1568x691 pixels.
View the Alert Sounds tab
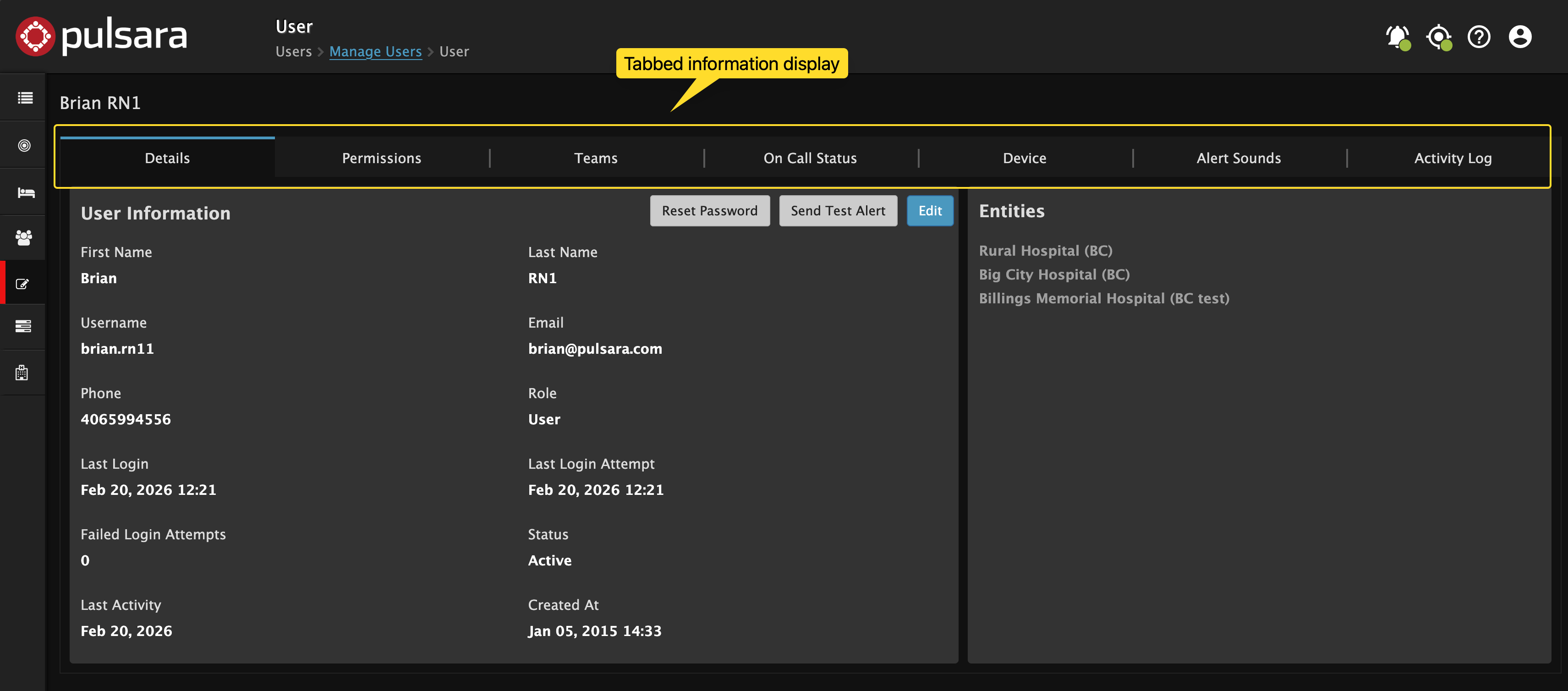(x=1239, y=158)
